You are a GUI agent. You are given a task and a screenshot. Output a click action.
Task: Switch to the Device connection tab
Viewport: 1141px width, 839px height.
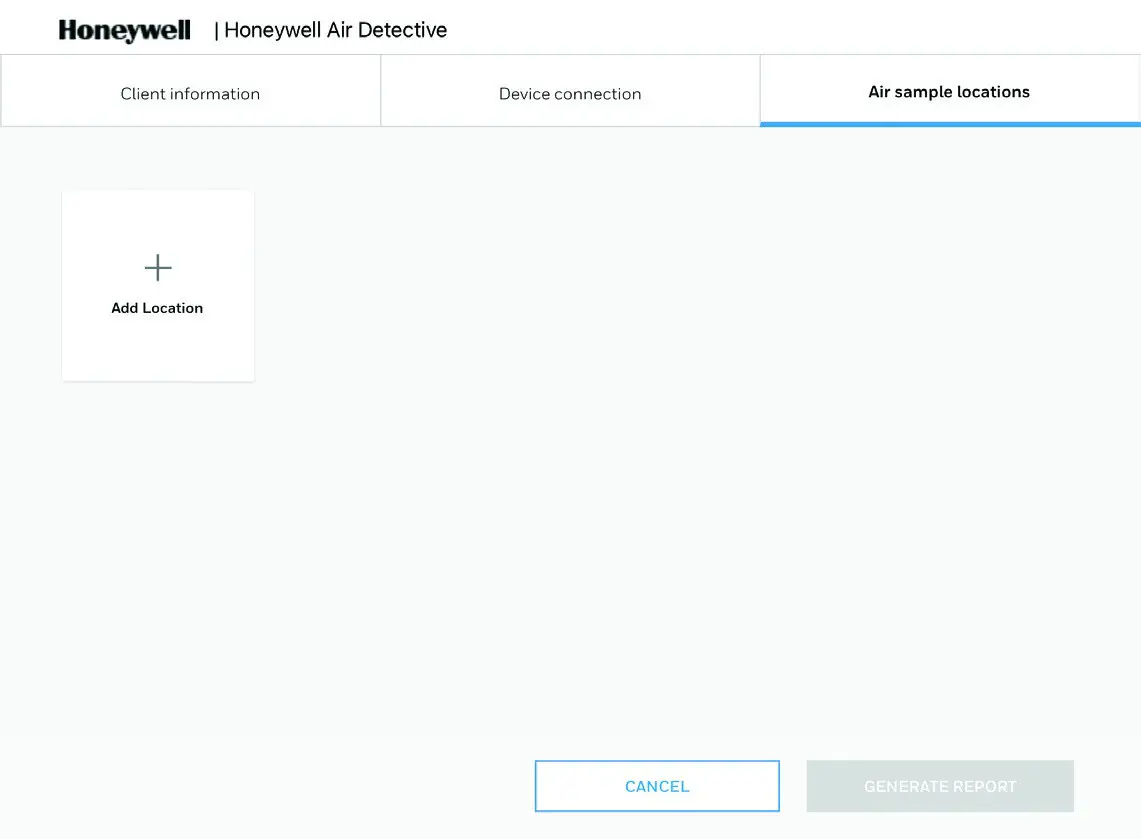click(570, 91)
